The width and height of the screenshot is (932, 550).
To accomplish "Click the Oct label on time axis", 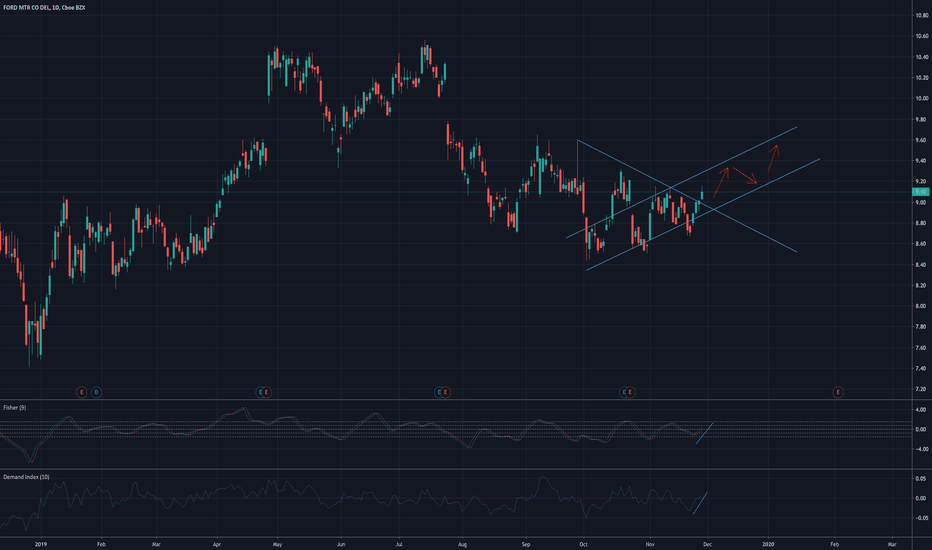I will click(x=584, y=544).
